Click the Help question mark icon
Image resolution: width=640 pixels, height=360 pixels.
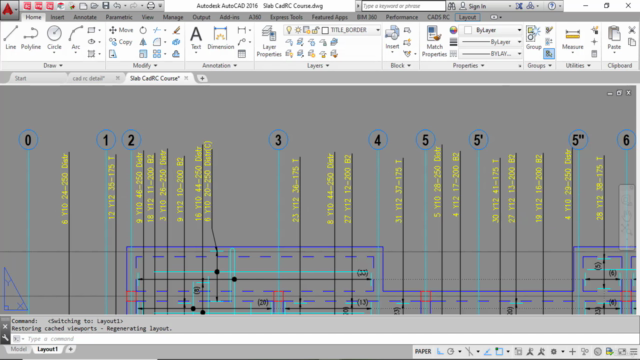(551, 6)
